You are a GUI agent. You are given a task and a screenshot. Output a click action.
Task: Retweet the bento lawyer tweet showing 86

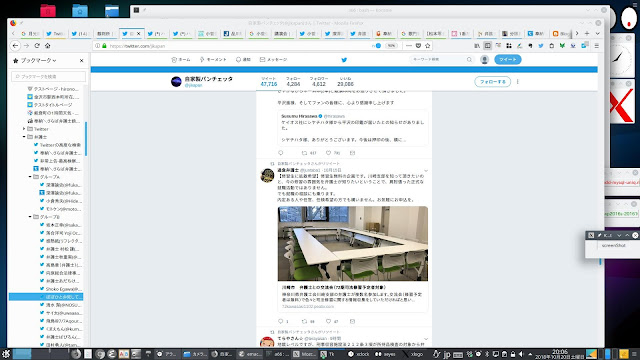pos(304,321)
